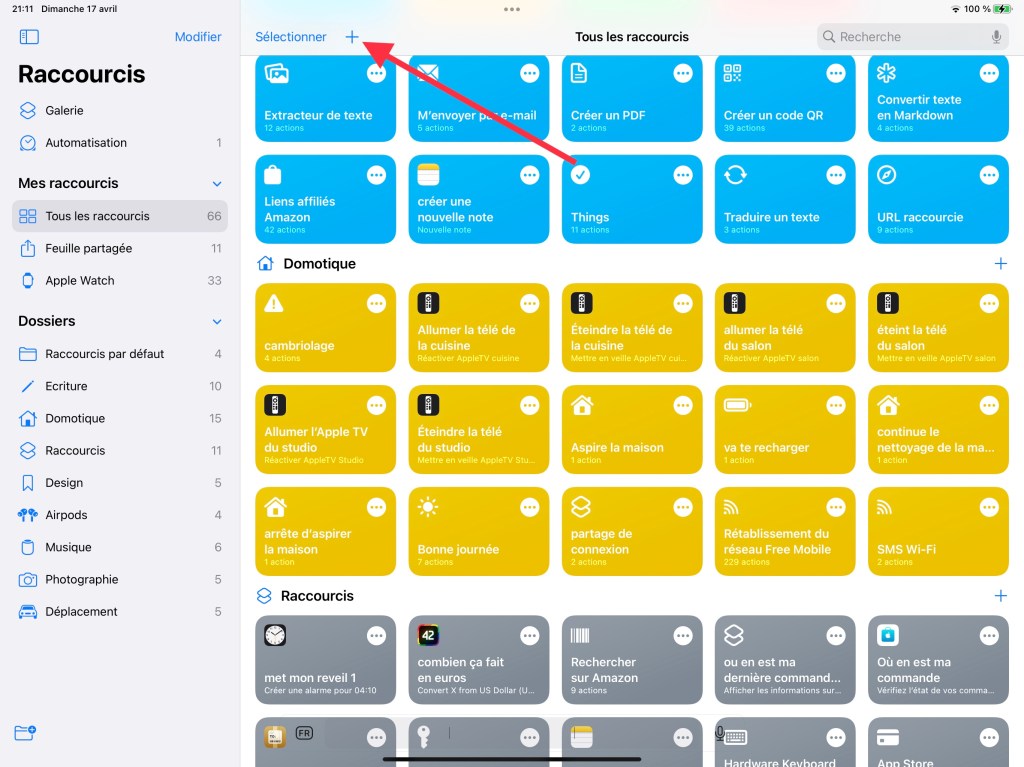Click the new folder icon in sidebar

pos(25,732)
